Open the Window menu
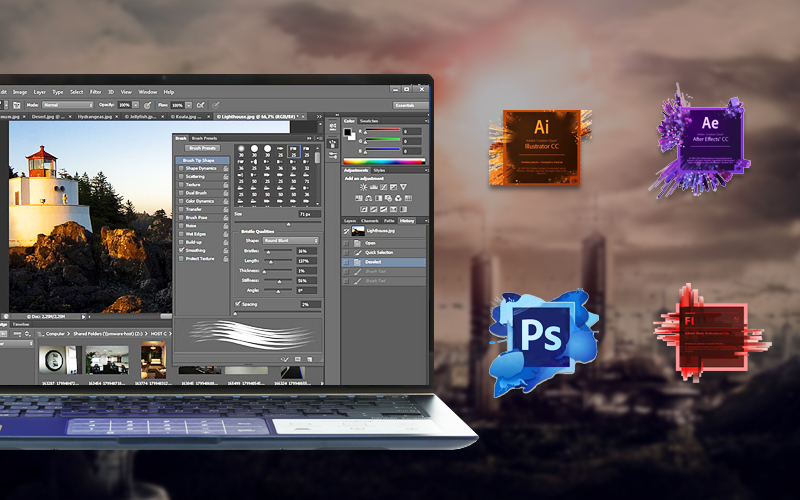Screen dimensions: 800x500 tap(148, 92)
